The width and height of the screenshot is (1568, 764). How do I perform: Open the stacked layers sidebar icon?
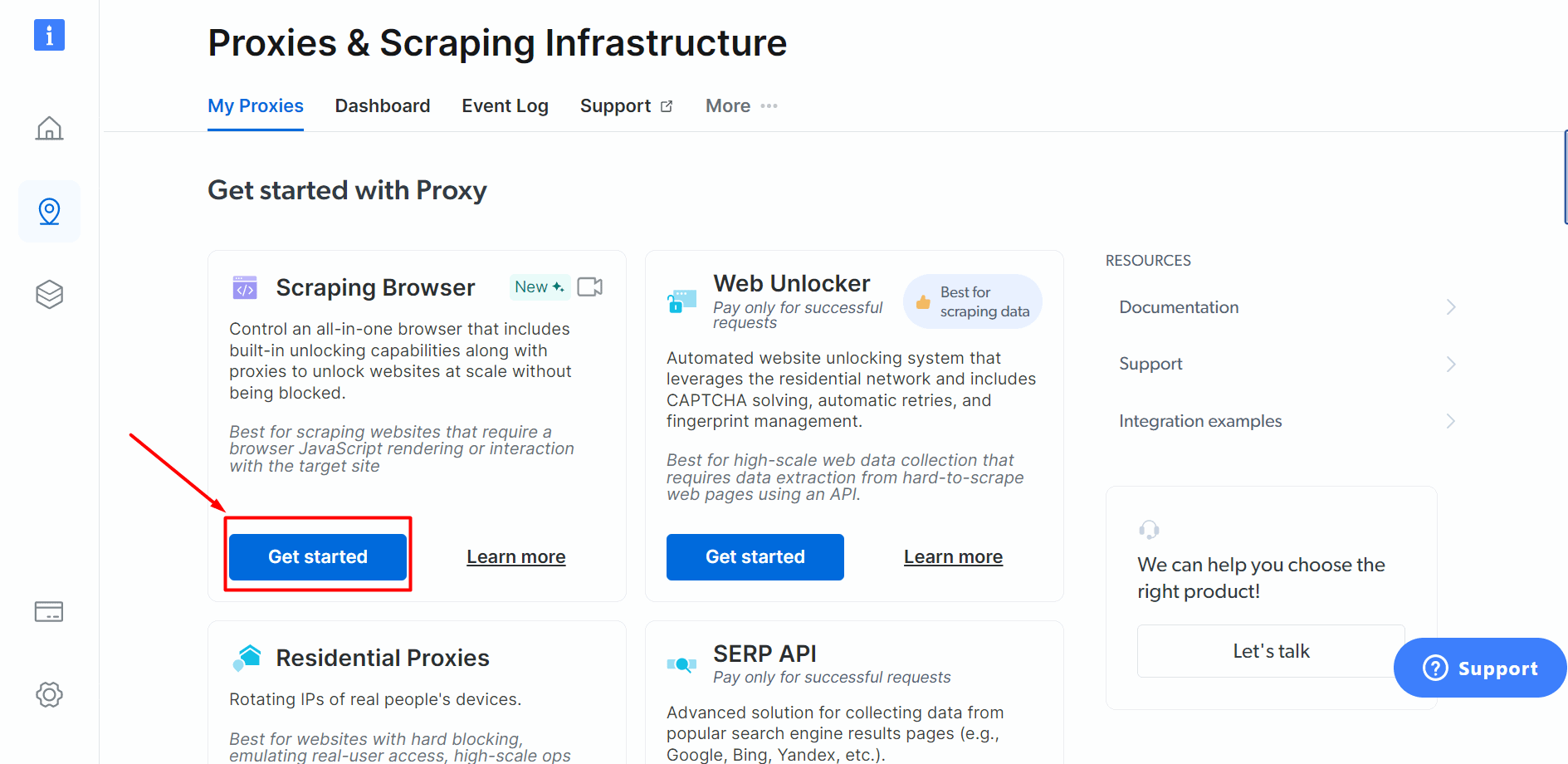click(49, 294)
